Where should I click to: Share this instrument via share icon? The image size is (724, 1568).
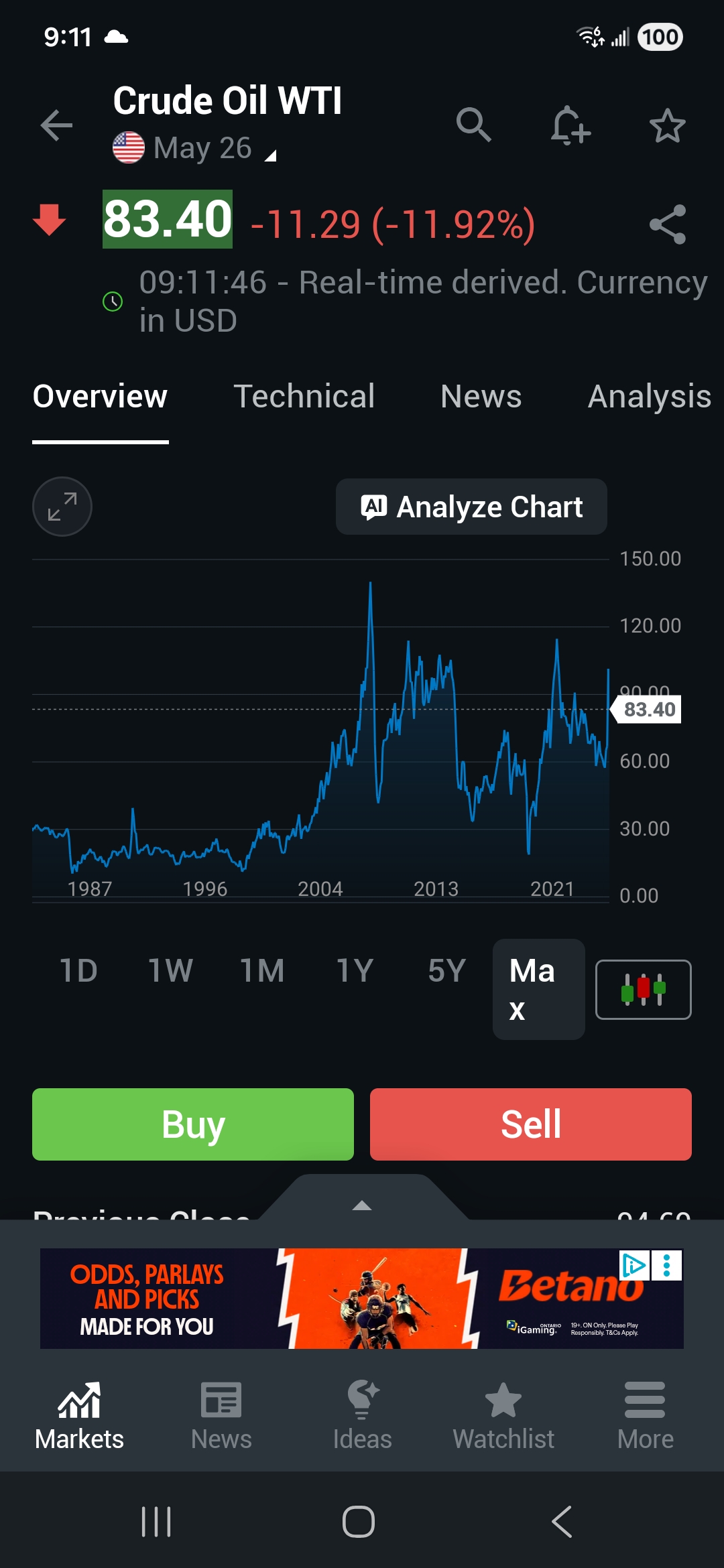[x=667, y=224]
